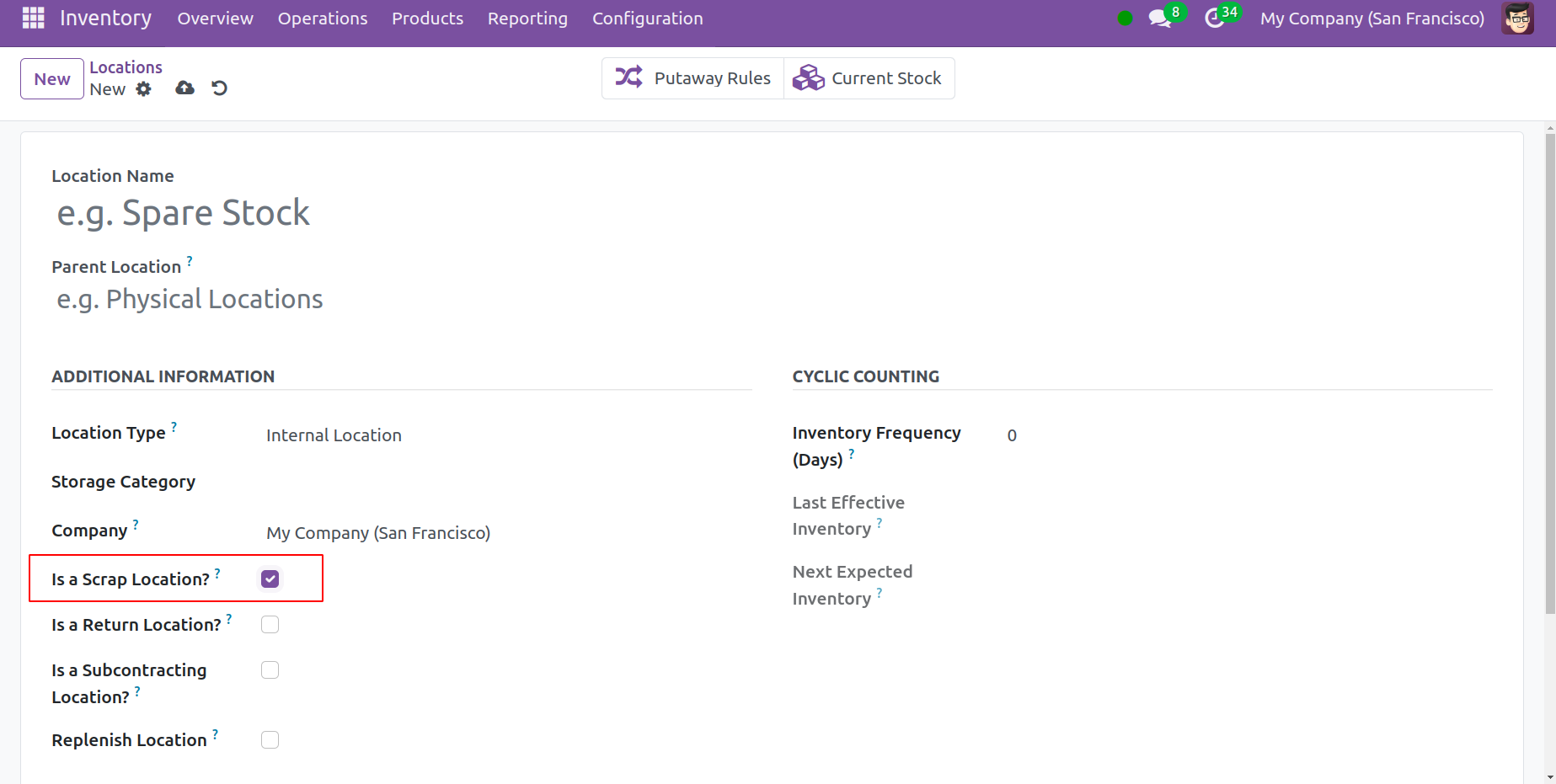Open the chat messages icon with badge 8

[x=1160, y=19]
